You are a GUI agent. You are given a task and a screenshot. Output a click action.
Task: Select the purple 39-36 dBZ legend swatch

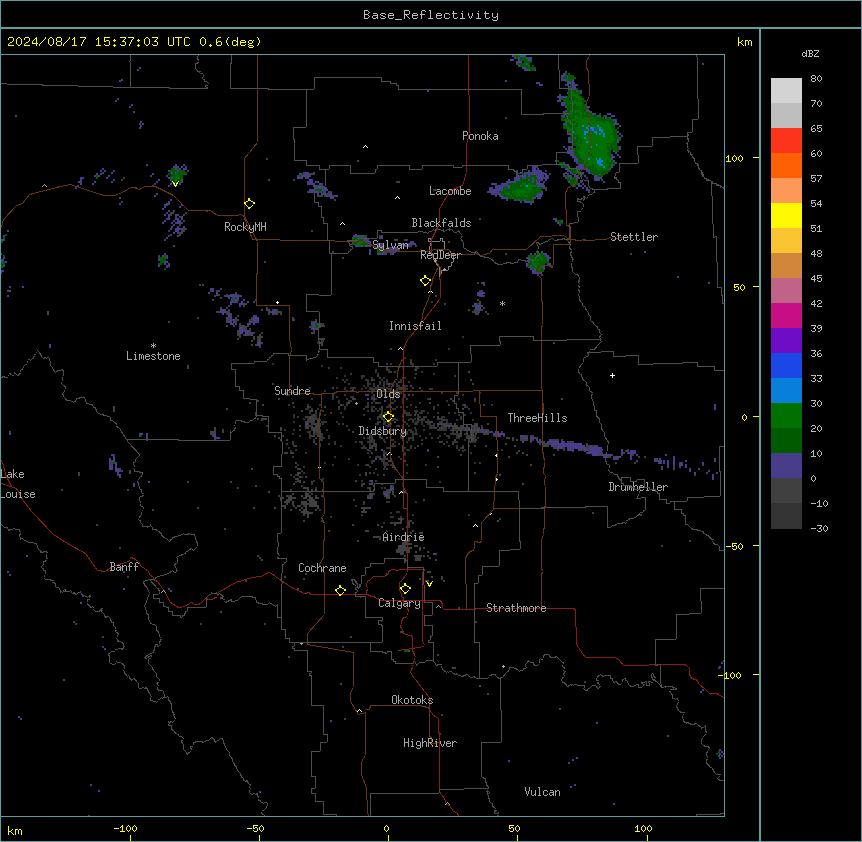[786, 341]
